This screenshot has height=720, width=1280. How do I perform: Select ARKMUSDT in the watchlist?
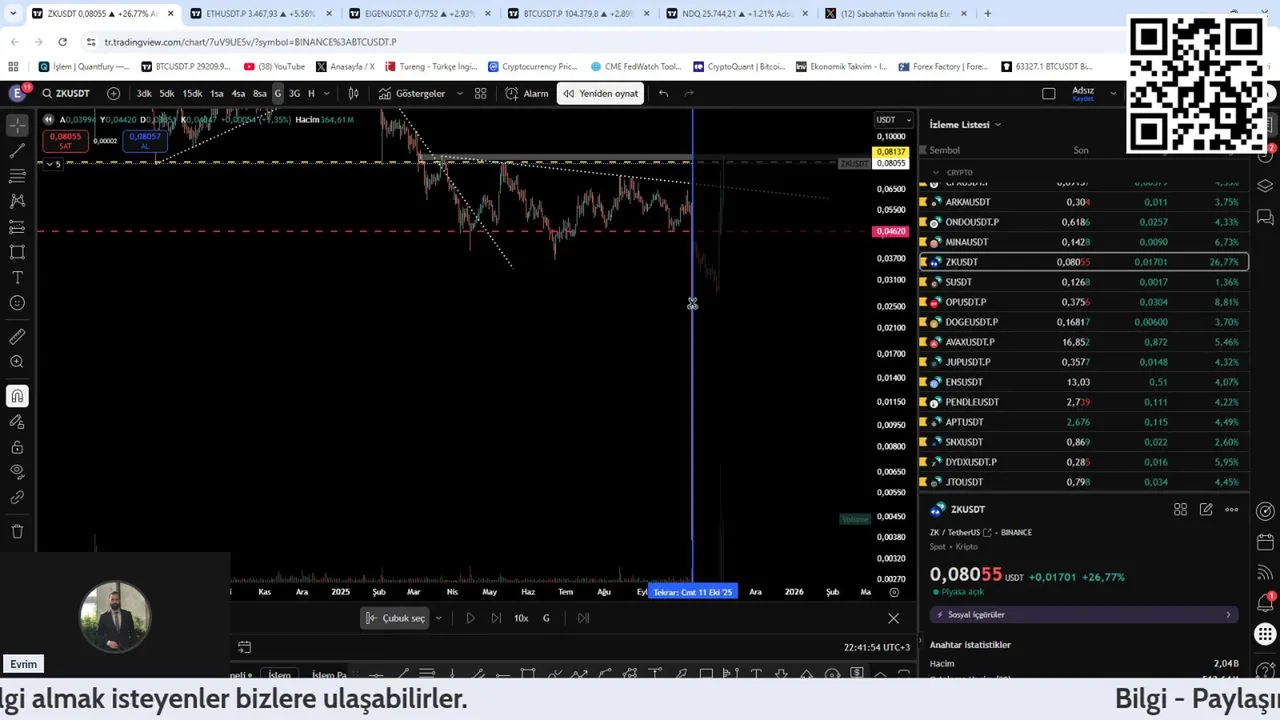tap(1083, 202)
